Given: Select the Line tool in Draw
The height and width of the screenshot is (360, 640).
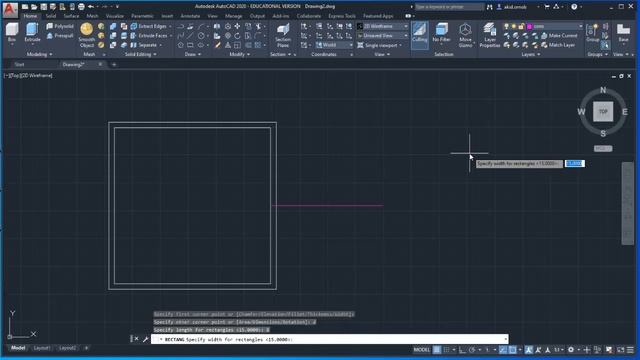Looking at the screenshot, I should point(190,36).
